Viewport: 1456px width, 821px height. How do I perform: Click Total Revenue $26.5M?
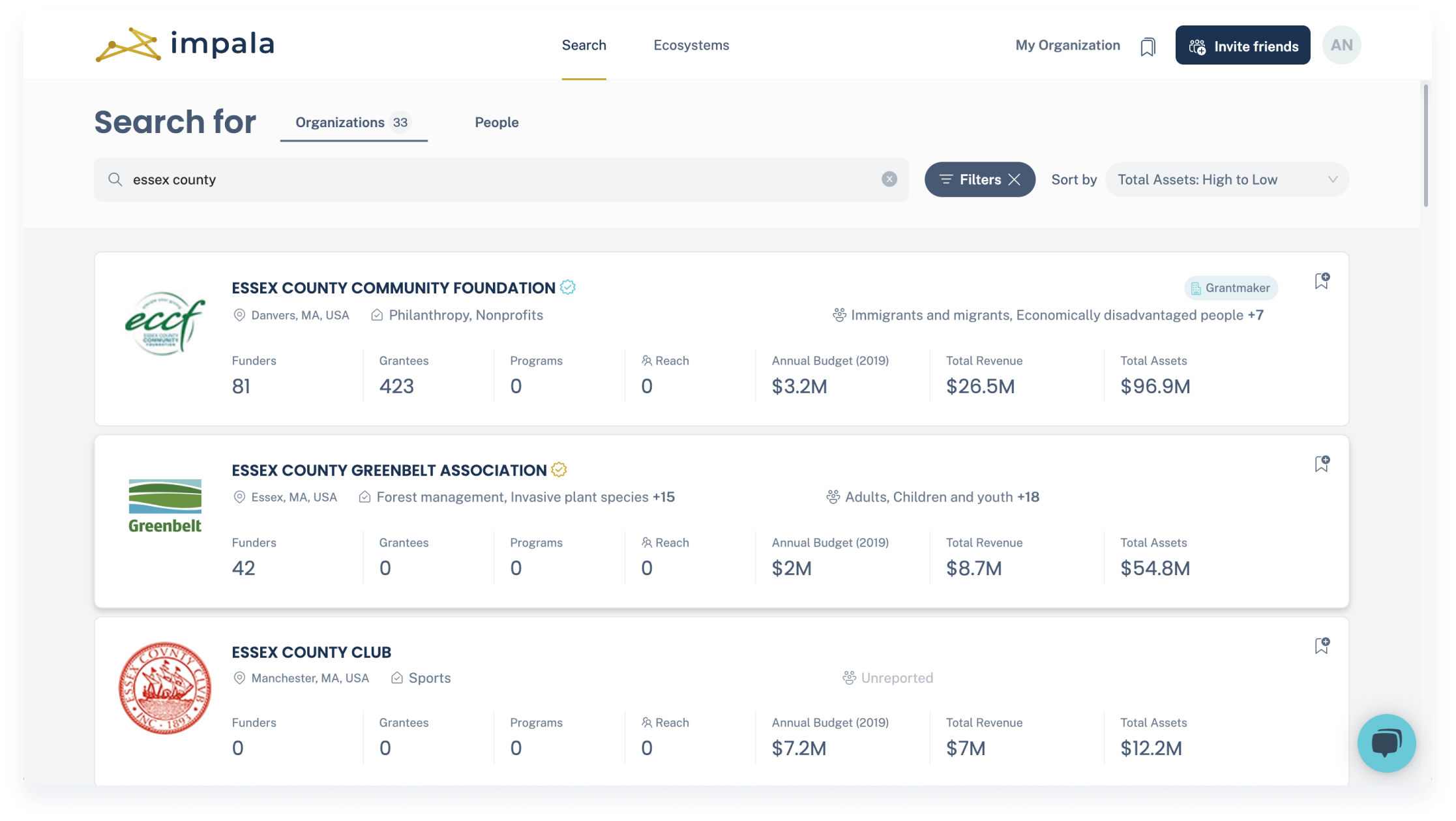click(x=980, y=386)
